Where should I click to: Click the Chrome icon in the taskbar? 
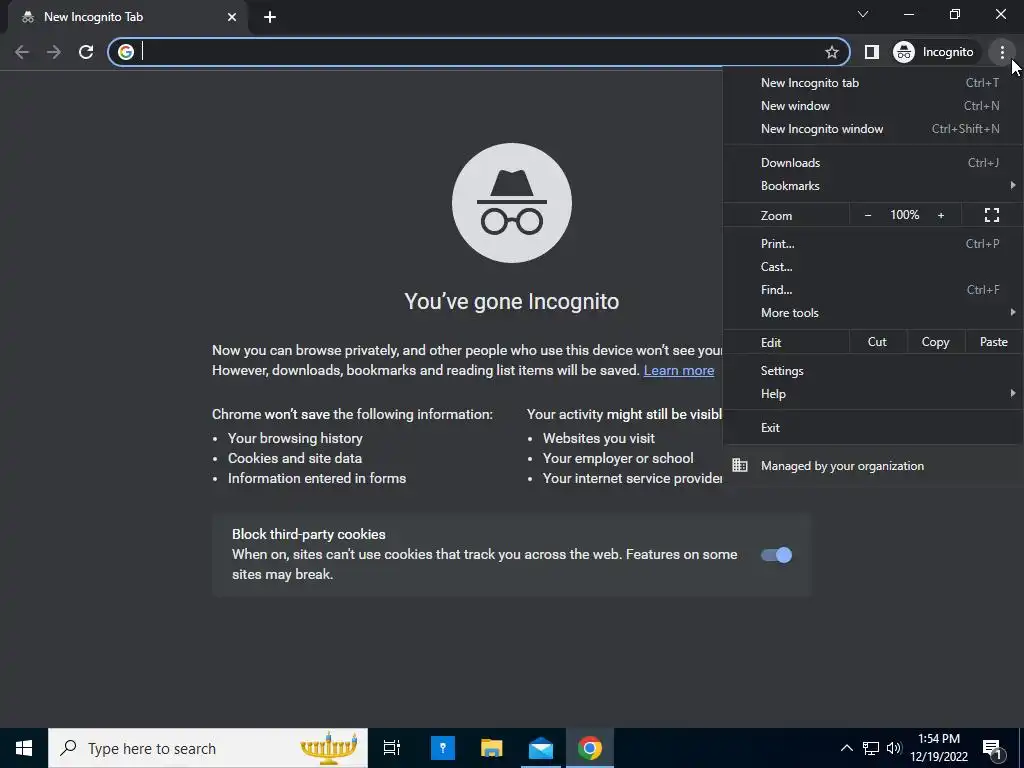coord(590,748)
